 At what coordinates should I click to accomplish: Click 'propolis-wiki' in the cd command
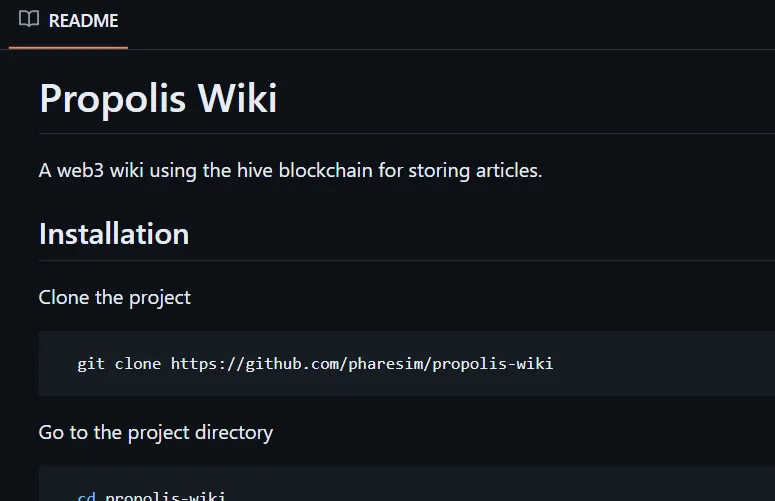point(166,496)
